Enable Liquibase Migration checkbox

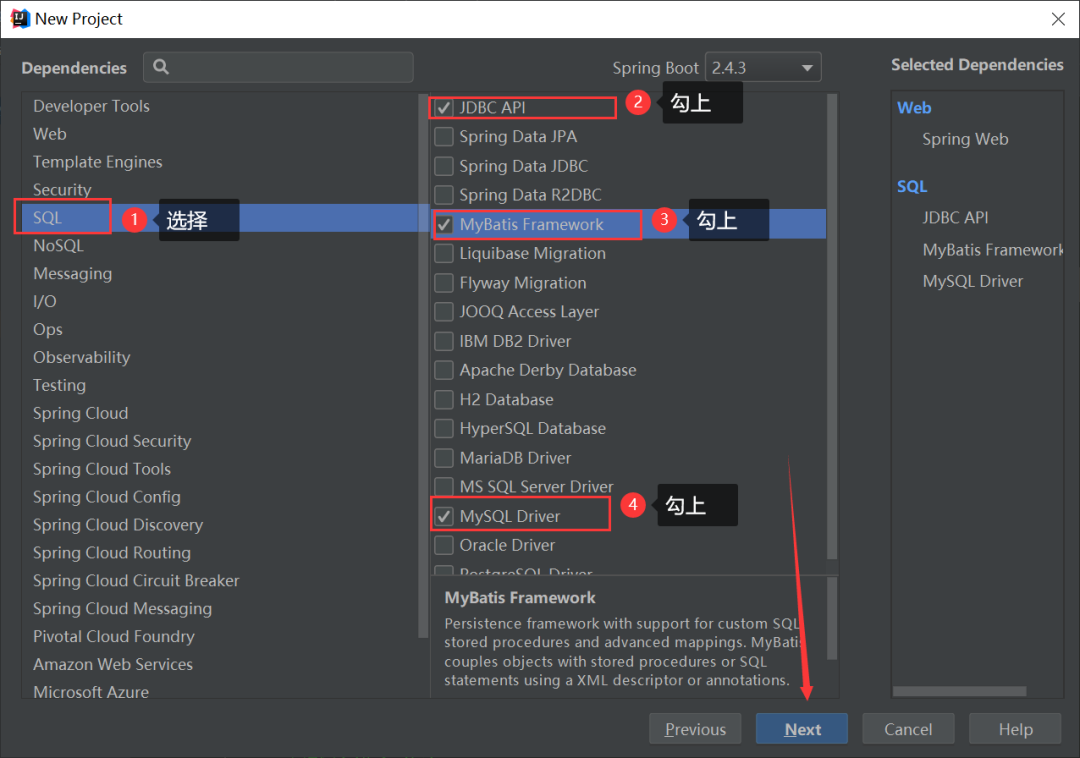[x=444, y=253]
